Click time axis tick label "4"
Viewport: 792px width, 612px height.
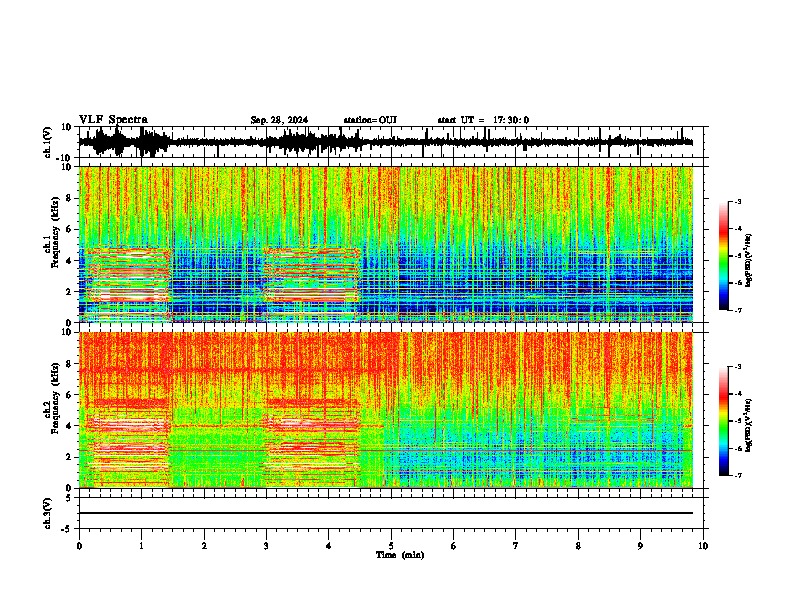[x=329, y=546]
